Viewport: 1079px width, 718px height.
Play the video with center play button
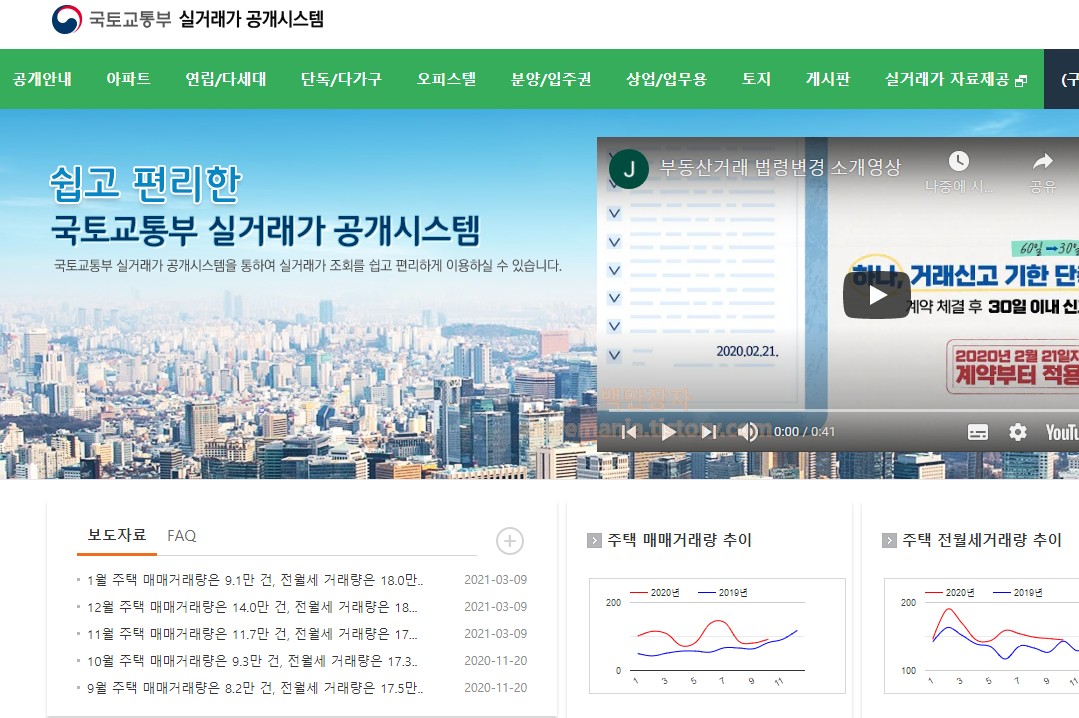coord(877,295)
